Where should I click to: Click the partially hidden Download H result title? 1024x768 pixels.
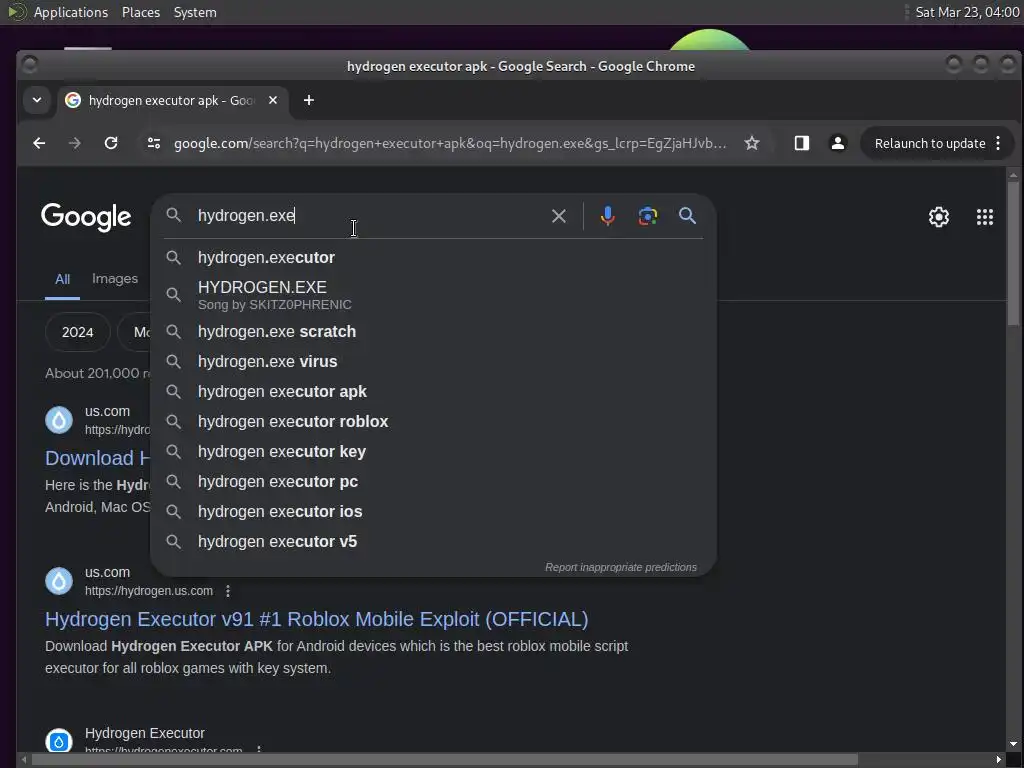pyautogui.click(x=97, y=458)
